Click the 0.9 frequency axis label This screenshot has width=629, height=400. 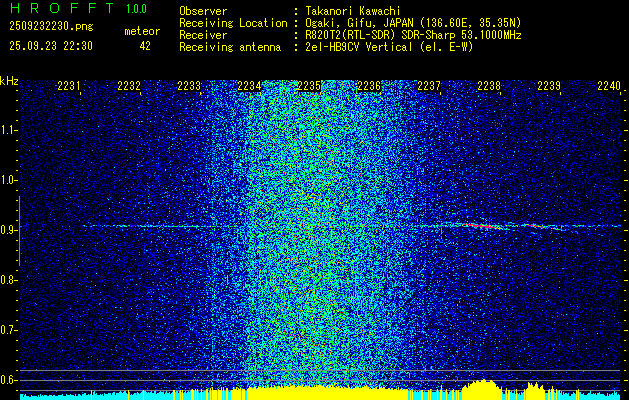tap(7, 230)
